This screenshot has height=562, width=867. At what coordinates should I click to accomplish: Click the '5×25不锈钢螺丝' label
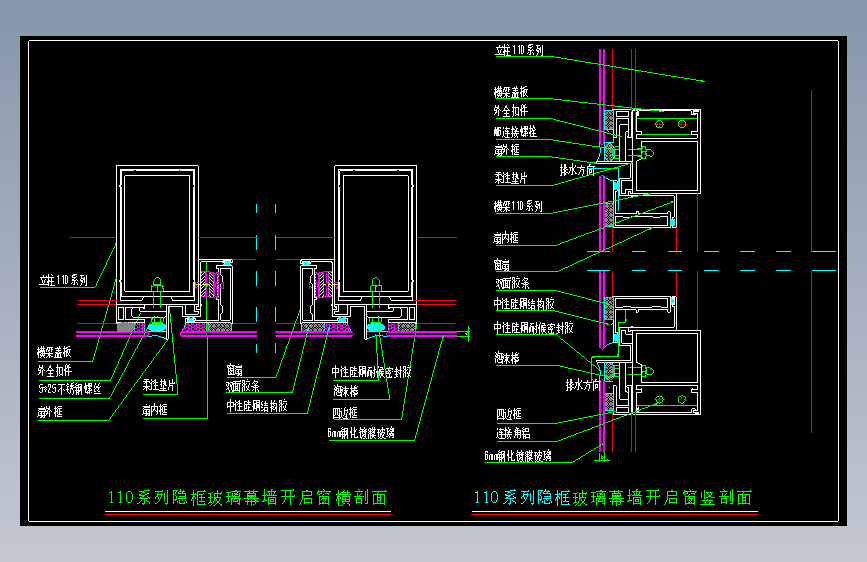coord(70,389)
